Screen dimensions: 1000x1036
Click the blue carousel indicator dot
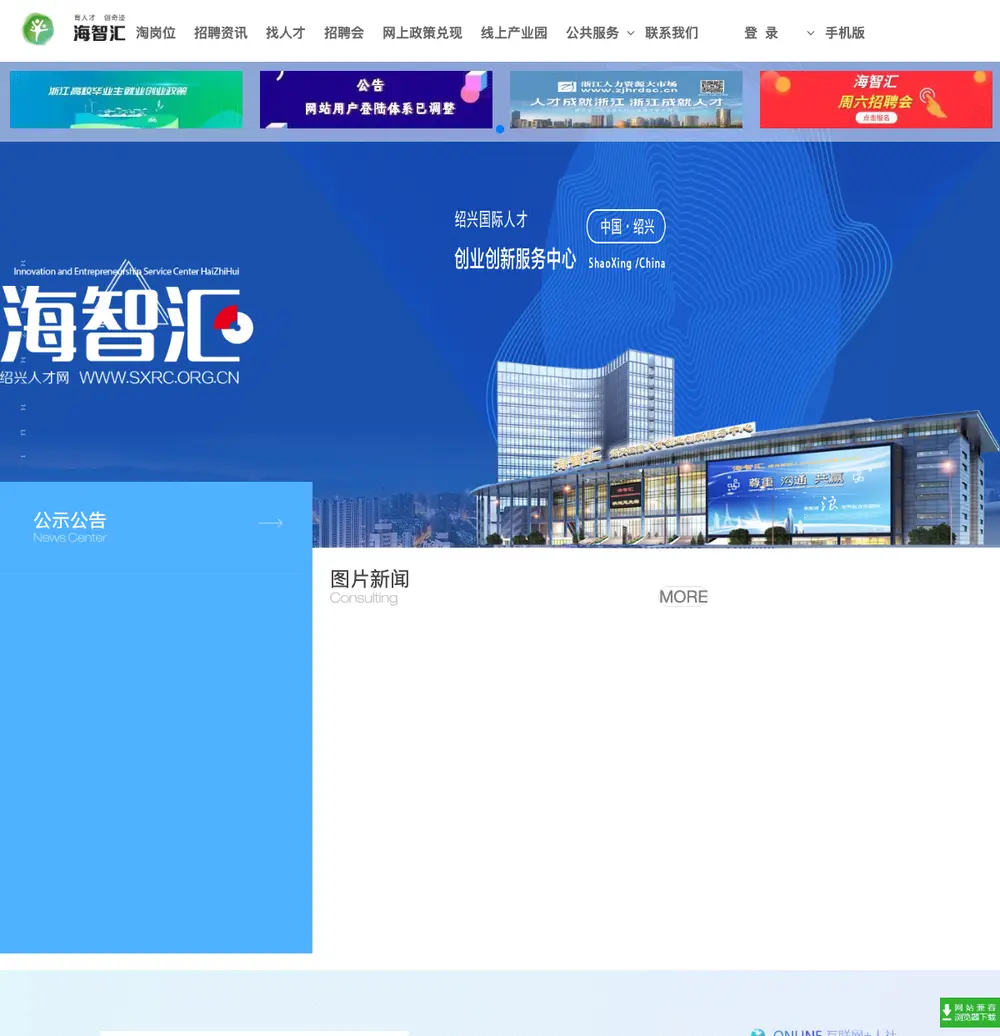[x=500, y=130]
